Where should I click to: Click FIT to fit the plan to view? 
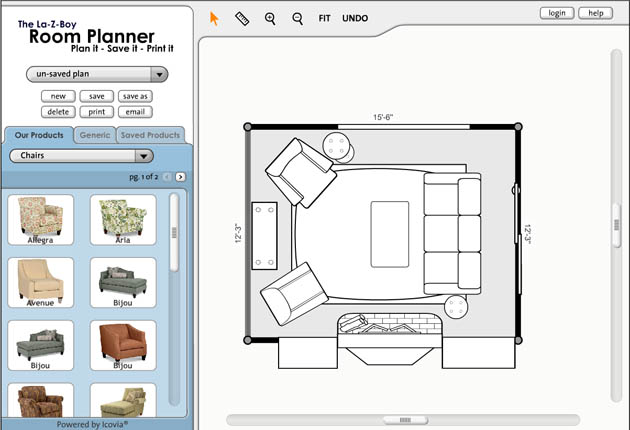pos(324,18)
